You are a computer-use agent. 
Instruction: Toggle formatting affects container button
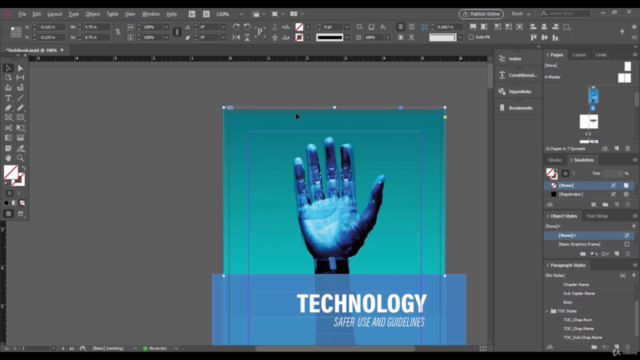coord(9,193)
